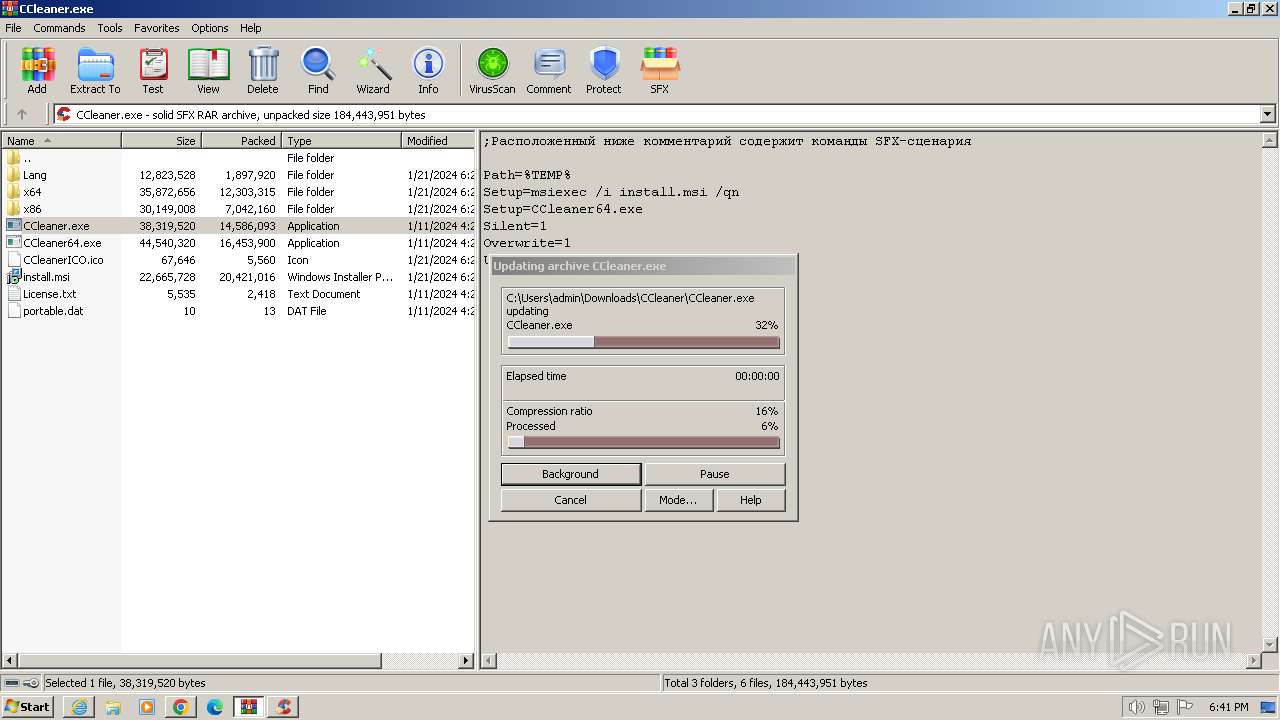Select CCleaner64.exe in file list
The height and width of the screenshot is (720, 1280).
238,243
